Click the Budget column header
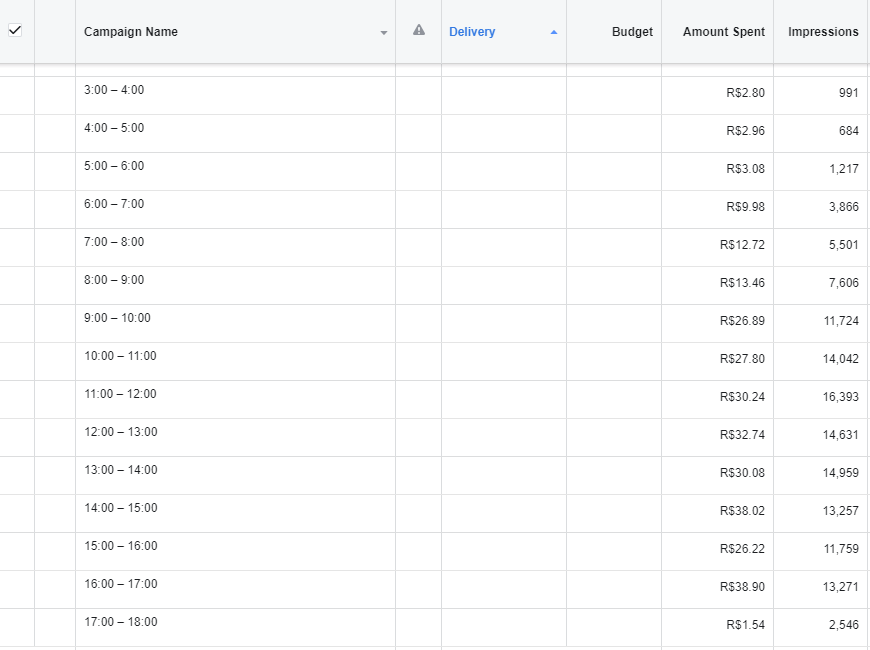870x650 pixels. (632, 32)
